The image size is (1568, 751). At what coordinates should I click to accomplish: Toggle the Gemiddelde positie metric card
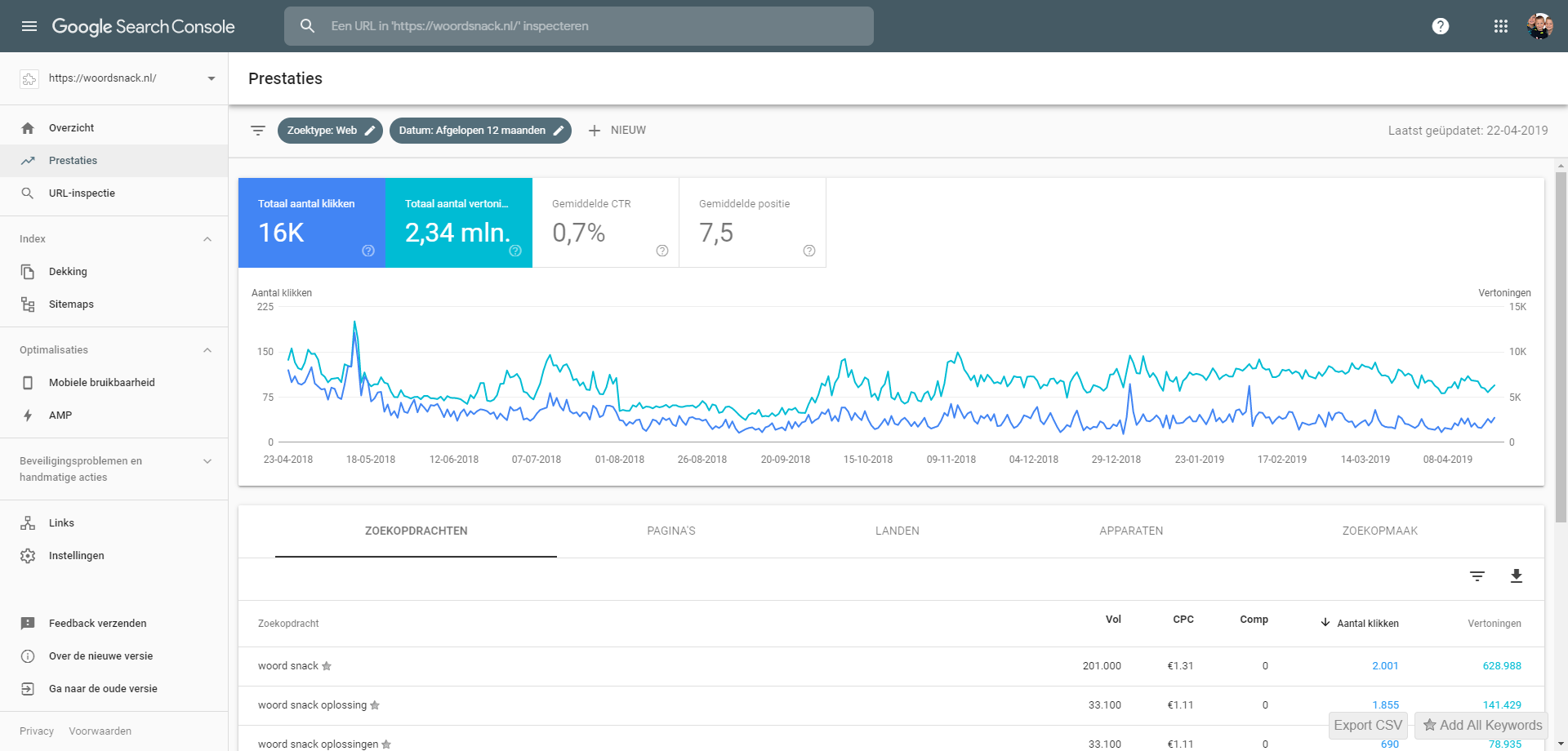coord(753,223)
